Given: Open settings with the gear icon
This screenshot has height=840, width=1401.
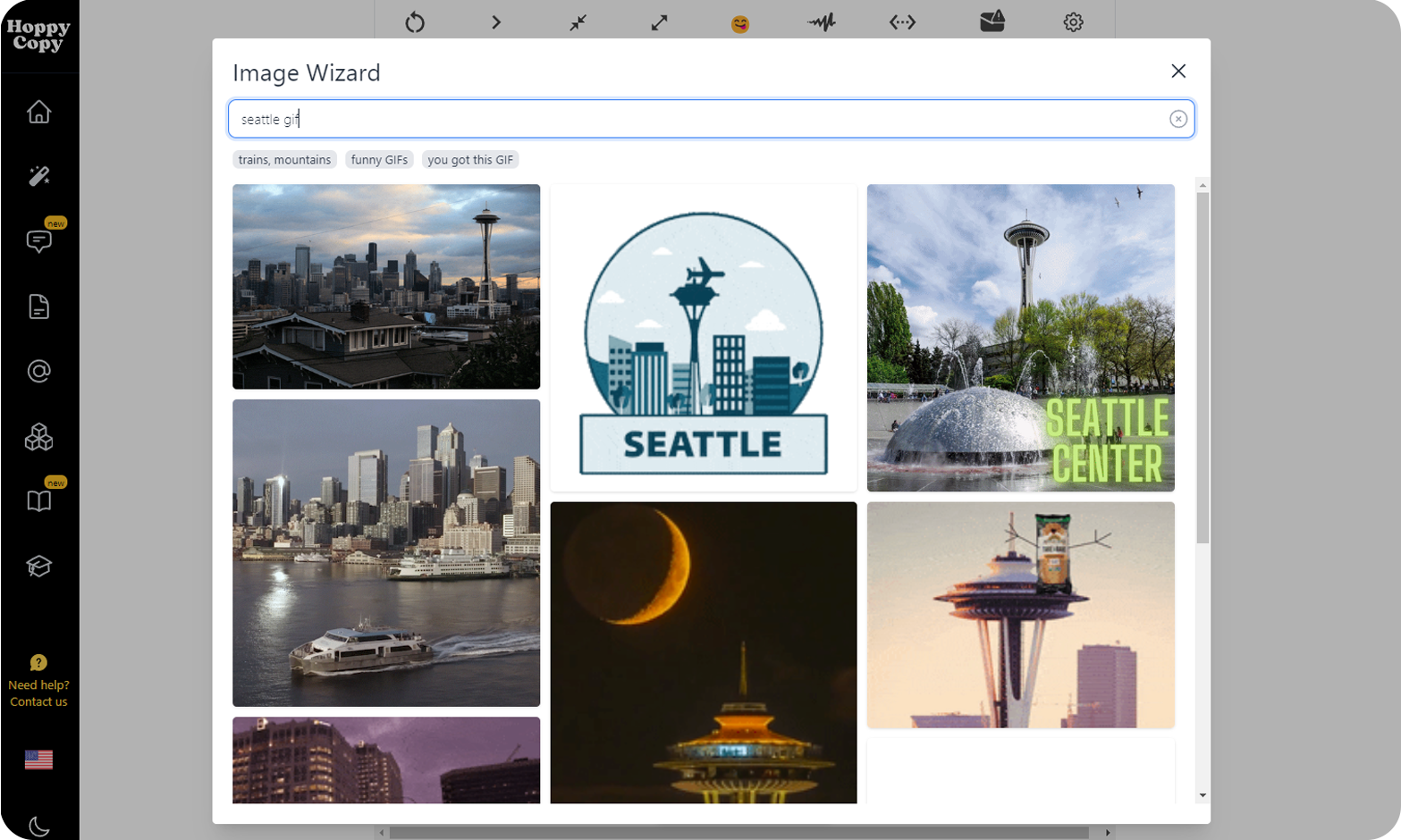Looking at the screenshot, I should pyautogui.click(x=1074, y=23).
